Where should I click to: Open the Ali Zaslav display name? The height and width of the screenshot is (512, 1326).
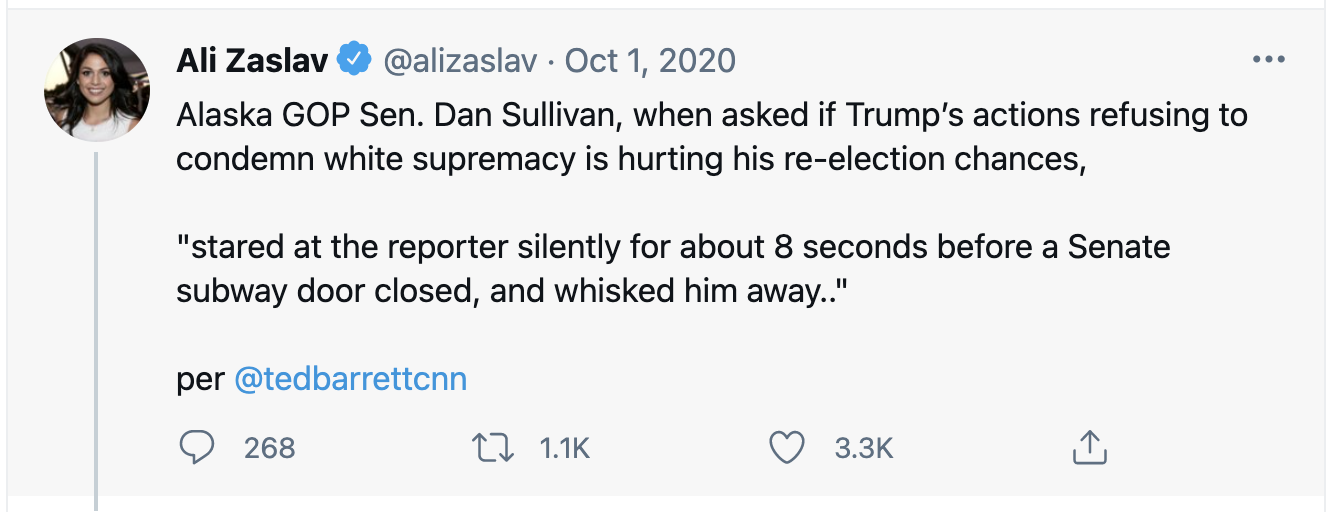pos(252,60)
